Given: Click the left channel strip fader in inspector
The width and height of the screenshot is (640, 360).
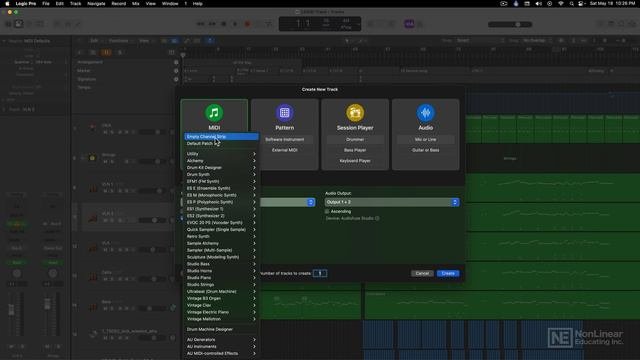Looking at the screenshot, I should (11, 310).
